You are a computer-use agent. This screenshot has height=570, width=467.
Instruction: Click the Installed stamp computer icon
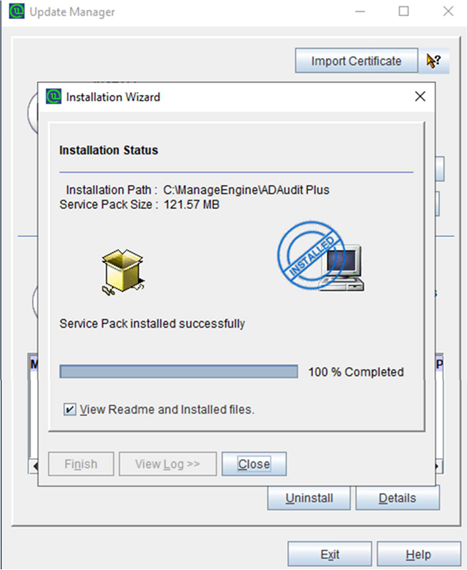coord(320,256)
